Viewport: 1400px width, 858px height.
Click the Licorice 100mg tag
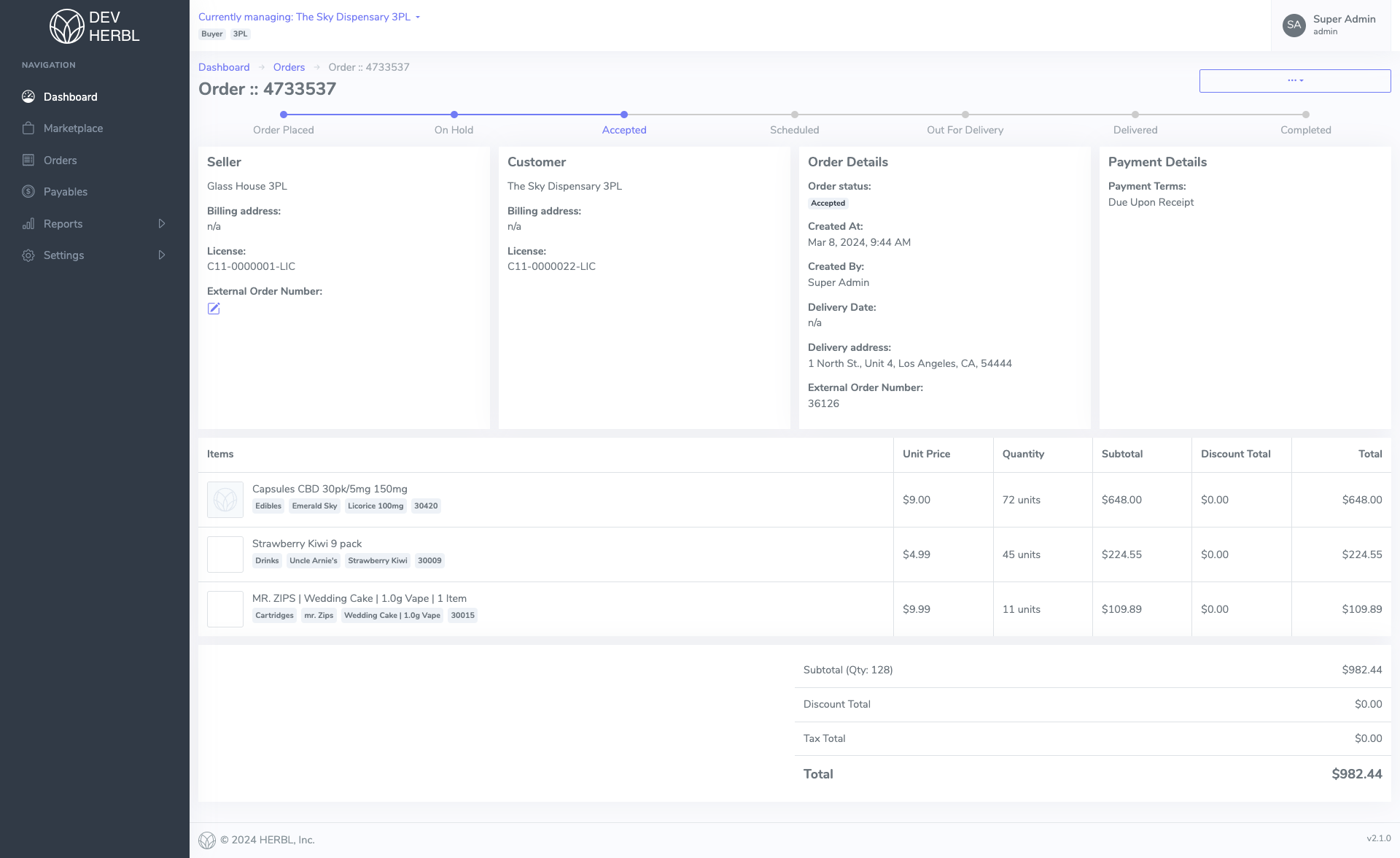[376, 506]
